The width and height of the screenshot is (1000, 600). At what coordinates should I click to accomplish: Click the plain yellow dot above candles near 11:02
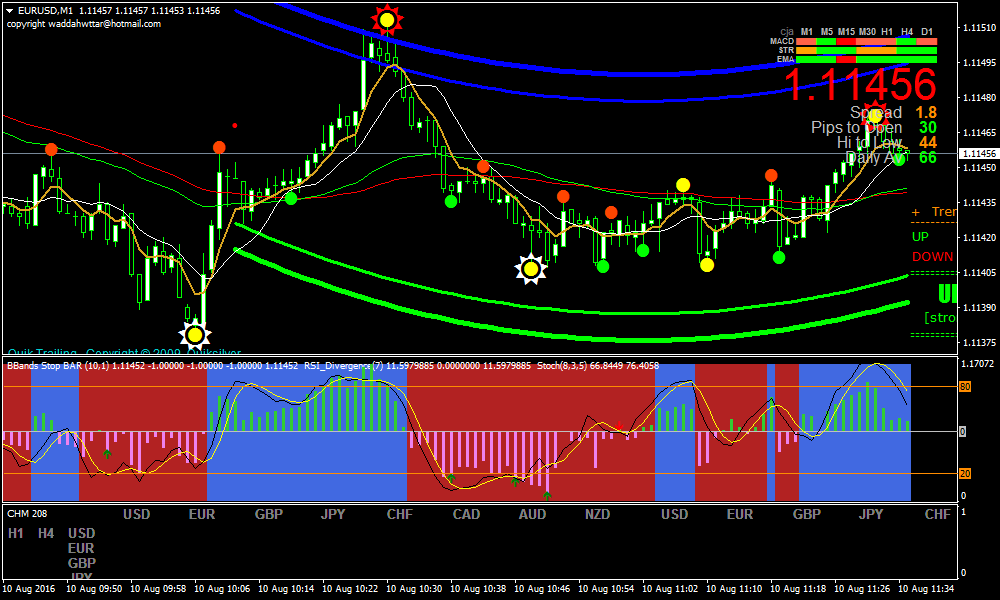tap(683, 184)
